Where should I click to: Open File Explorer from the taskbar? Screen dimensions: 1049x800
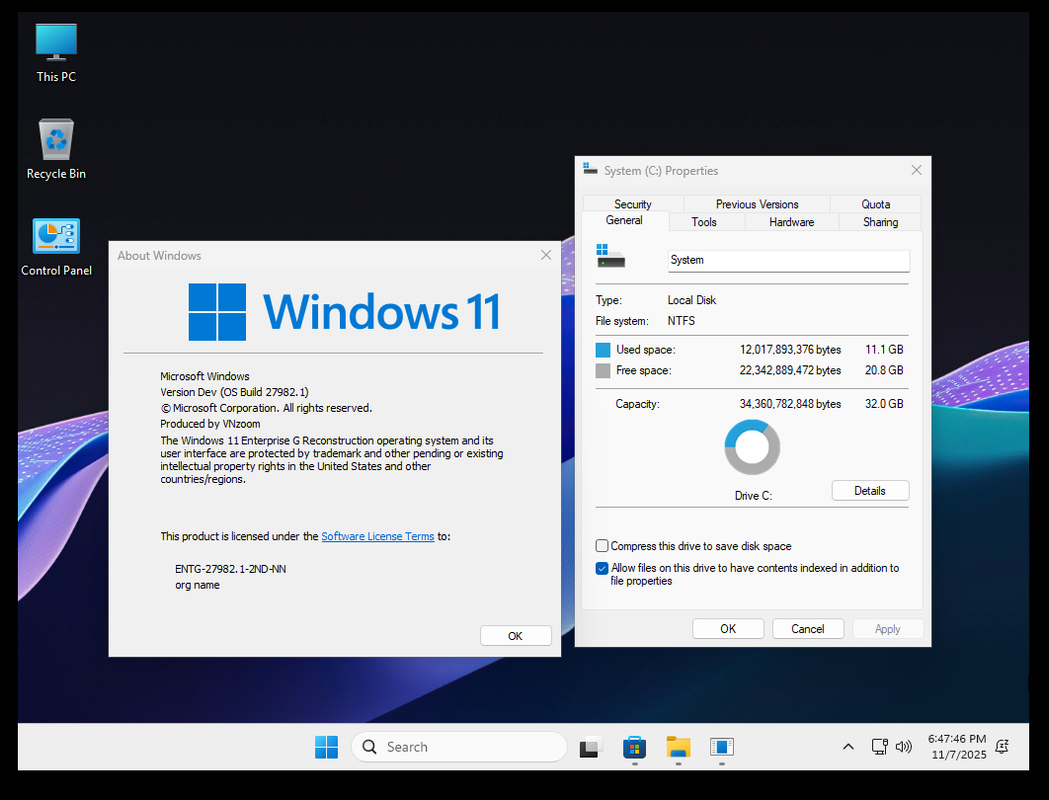(x=678, y=746)
